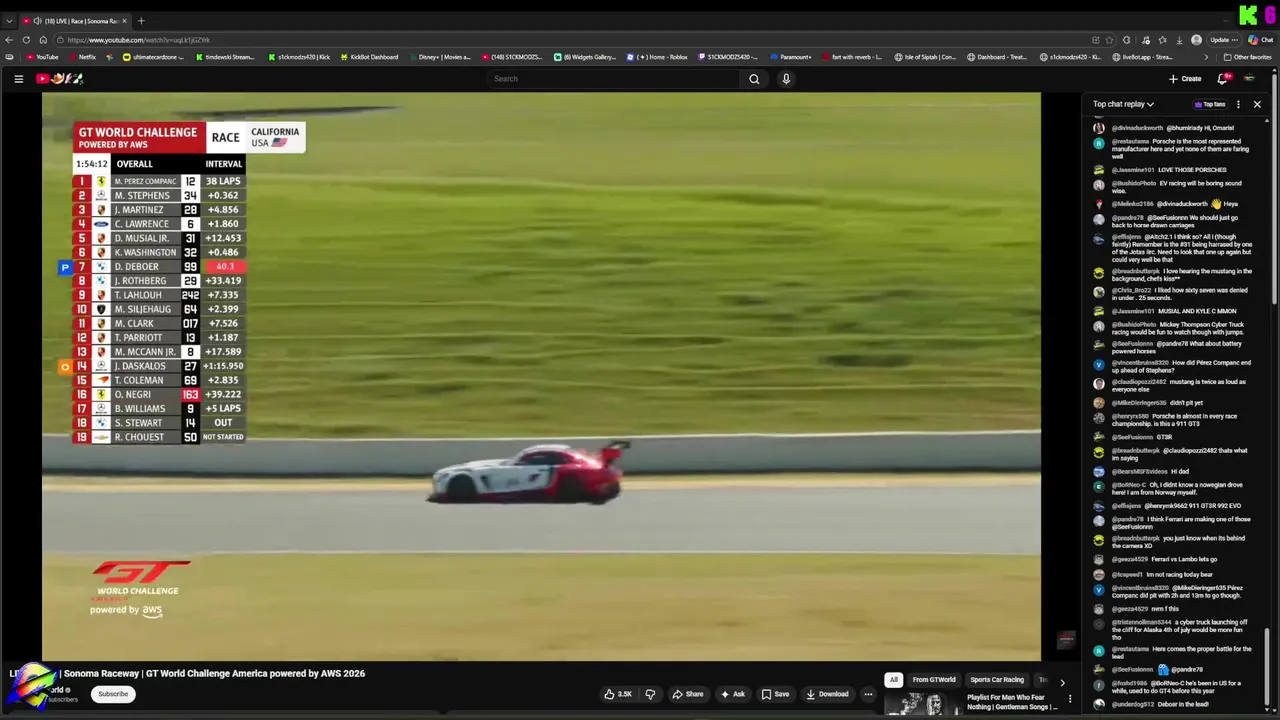Open more actions three-dot button under video
This screenshot has height=720, width=1280.
coord(868,694)
